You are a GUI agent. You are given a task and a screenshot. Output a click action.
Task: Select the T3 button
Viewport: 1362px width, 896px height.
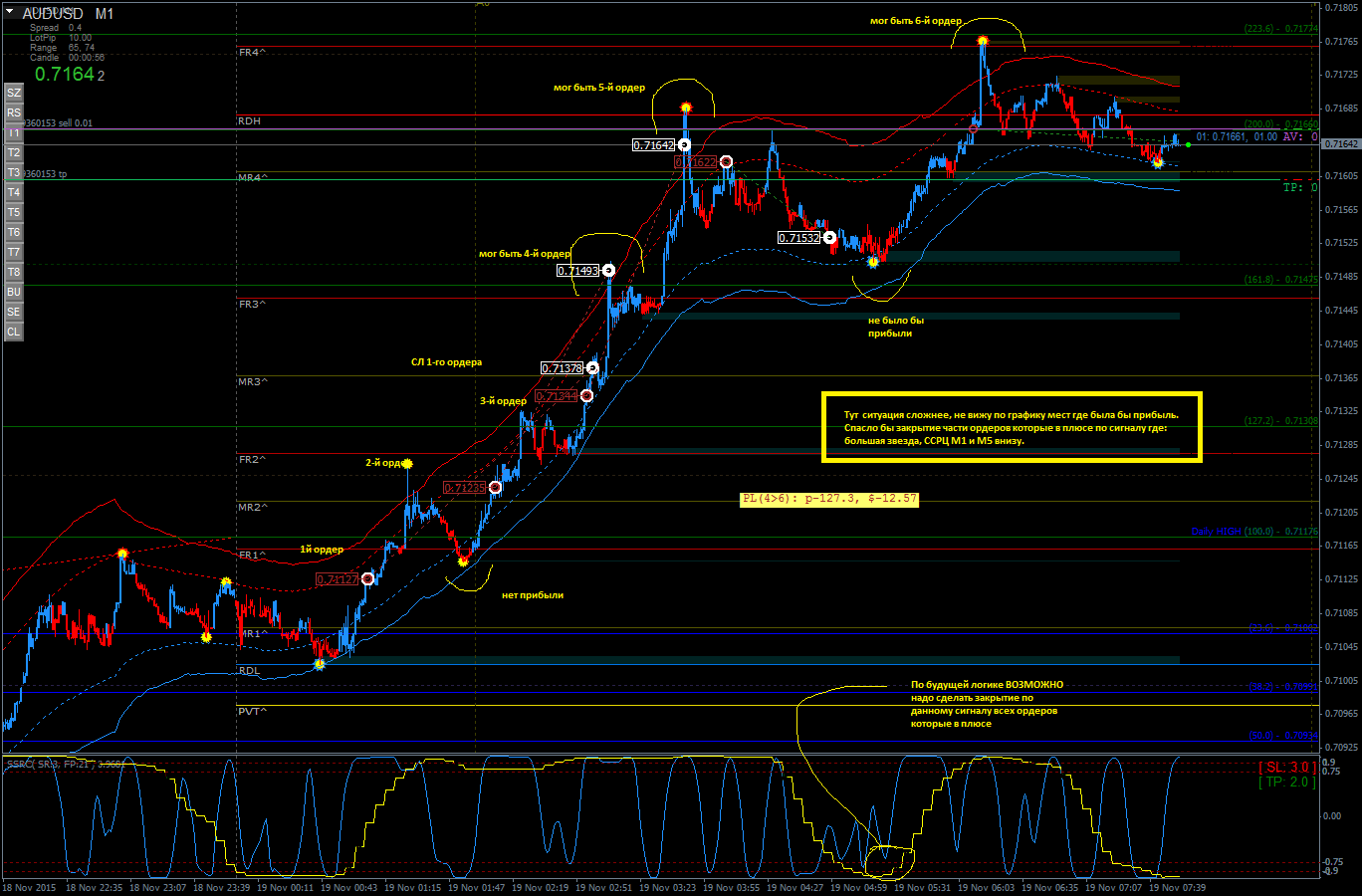pos(14,172)
